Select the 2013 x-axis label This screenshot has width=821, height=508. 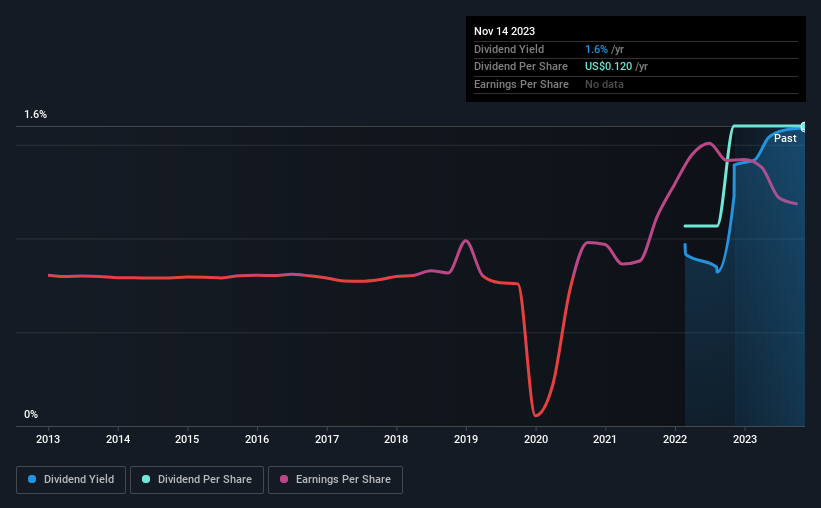[x=48, y=438]
